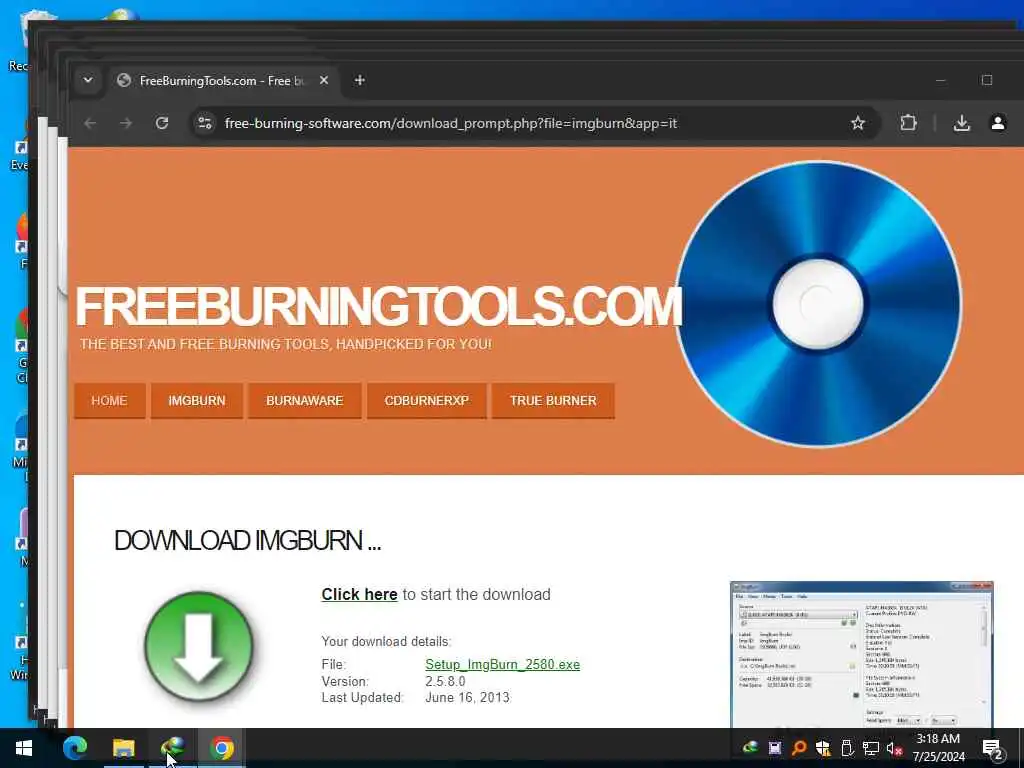Open the IMGBURN navigation menu item
The image size is (1024, 768).
[x=197, y=400]
